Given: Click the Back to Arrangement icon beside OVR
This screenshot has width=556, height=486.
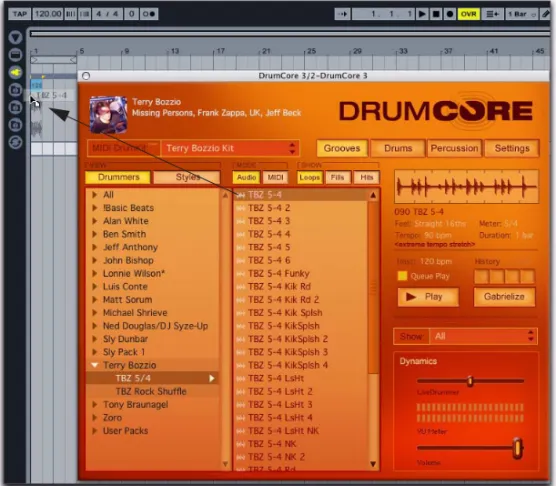Looking at the screenshot, I should click(x=492, y=14).
